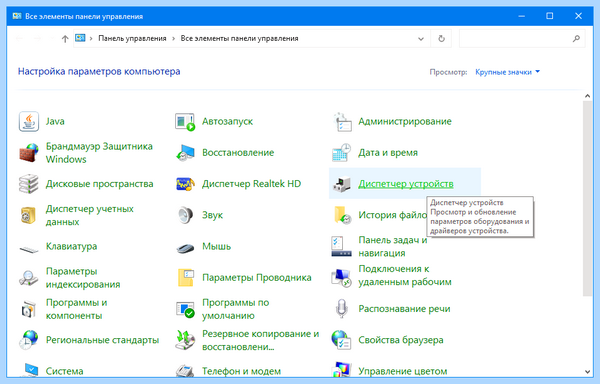This screenshot has width=600, height=384.
Task: Click the Звук speaker icon
Action: pos(185,215)
